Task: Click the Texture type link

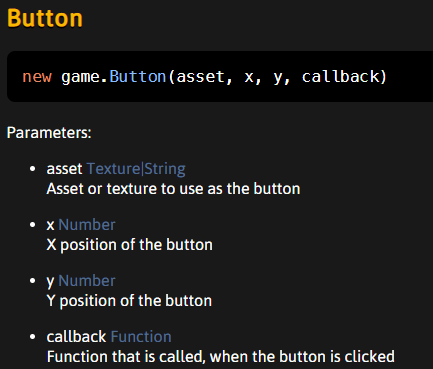Action: pyautogui.click(x=114, y=169)
